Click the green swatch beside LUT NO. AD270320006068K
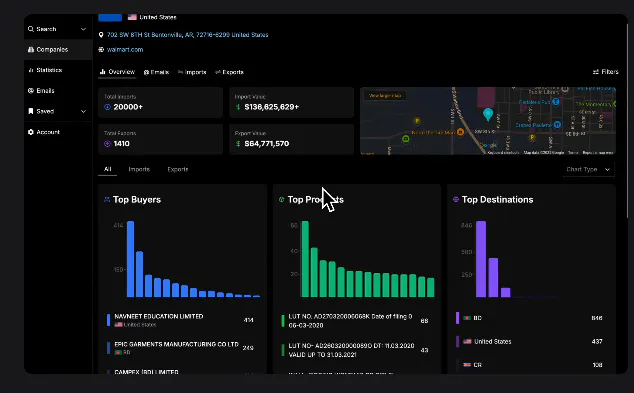 click(x=283, y=321)
